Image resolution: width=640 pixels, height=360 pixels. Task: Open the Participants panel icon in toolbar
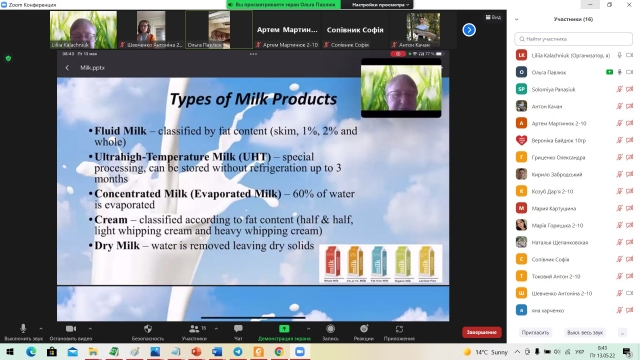pos(195,329)
